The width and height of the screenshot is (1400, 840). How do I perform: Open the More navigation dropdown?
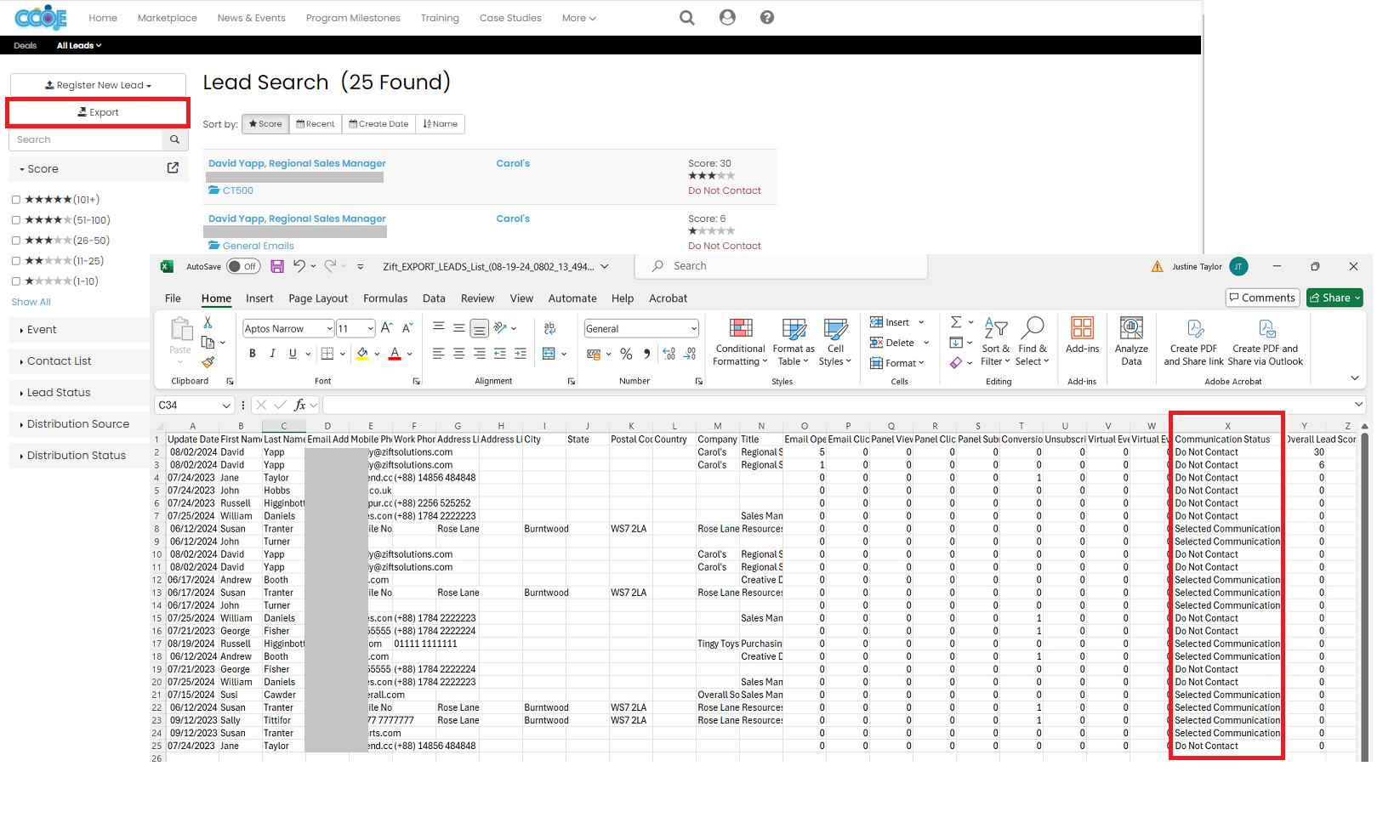tap(578, 18)
